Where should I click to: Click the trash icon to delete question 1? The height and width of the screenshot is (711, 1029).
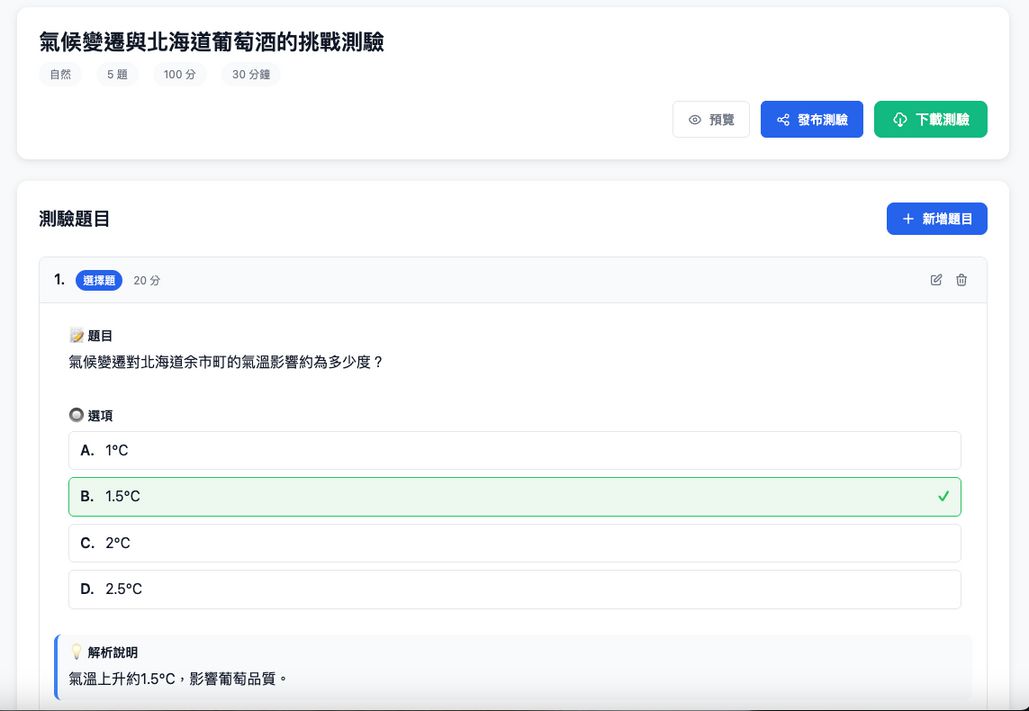click(x=960, y=280)
